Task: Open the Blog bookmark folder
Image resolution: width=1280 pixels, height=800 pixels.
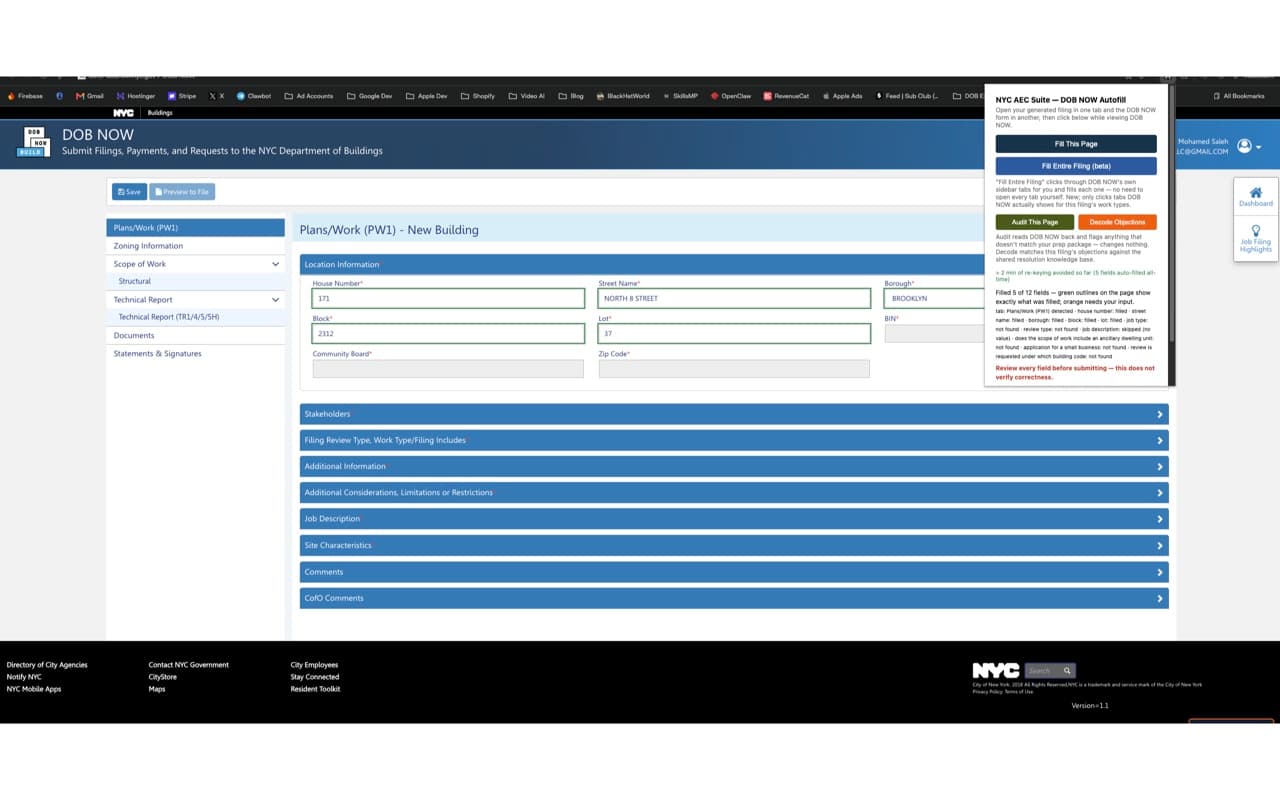Action: tap(571, 96)
